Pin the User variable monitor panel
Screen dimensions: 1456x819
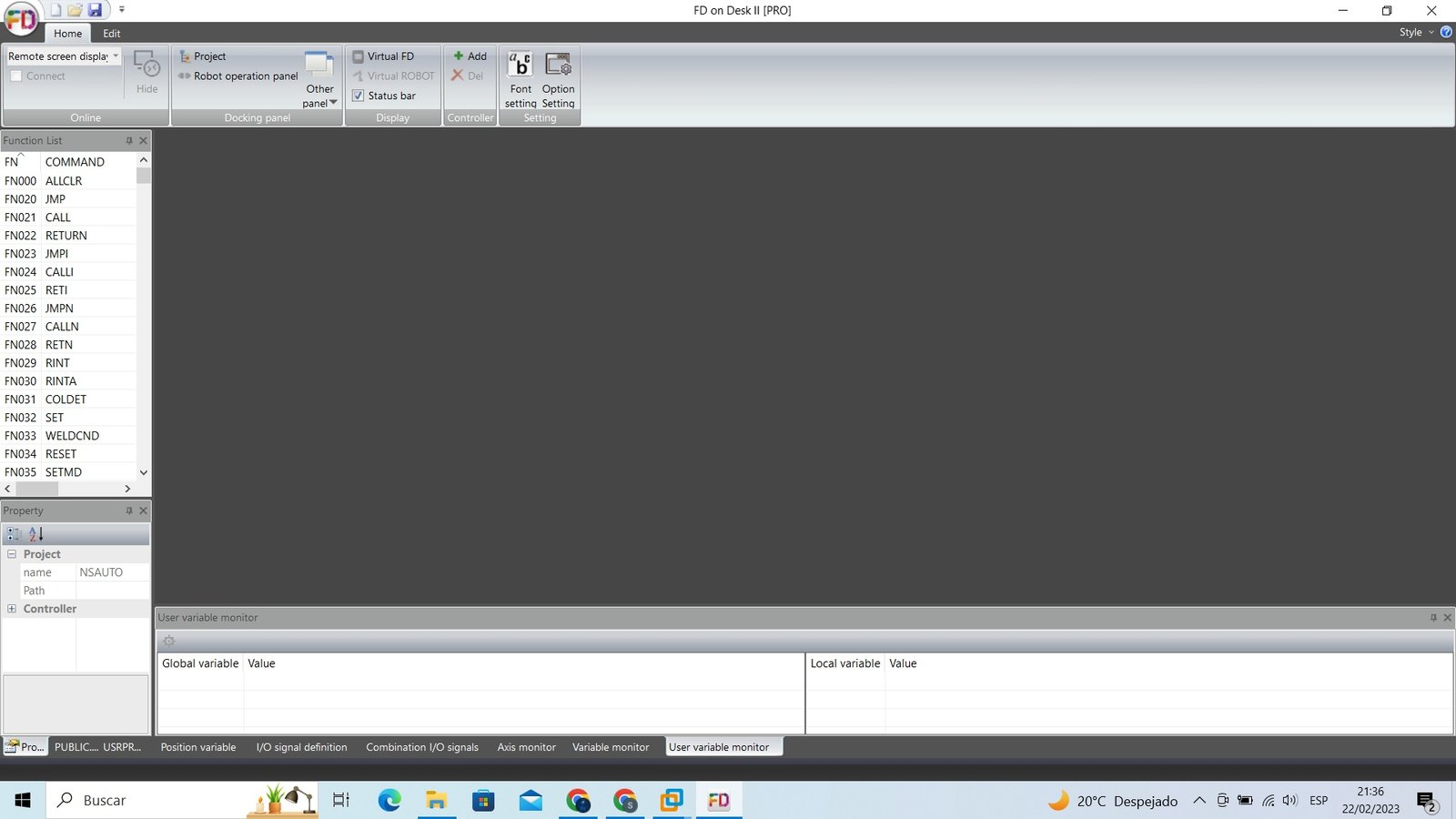coord(1433,618)
